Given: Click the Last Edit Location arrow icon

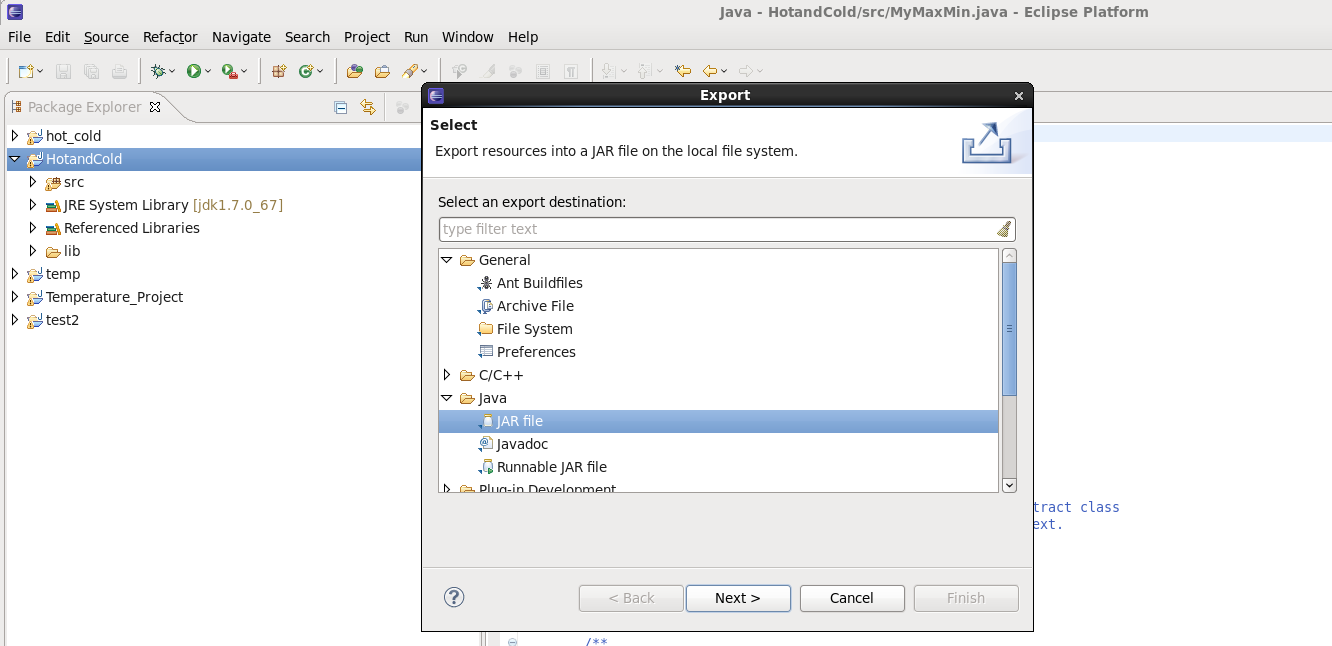Looking at the screenshot, I should [x=683, y=71].
